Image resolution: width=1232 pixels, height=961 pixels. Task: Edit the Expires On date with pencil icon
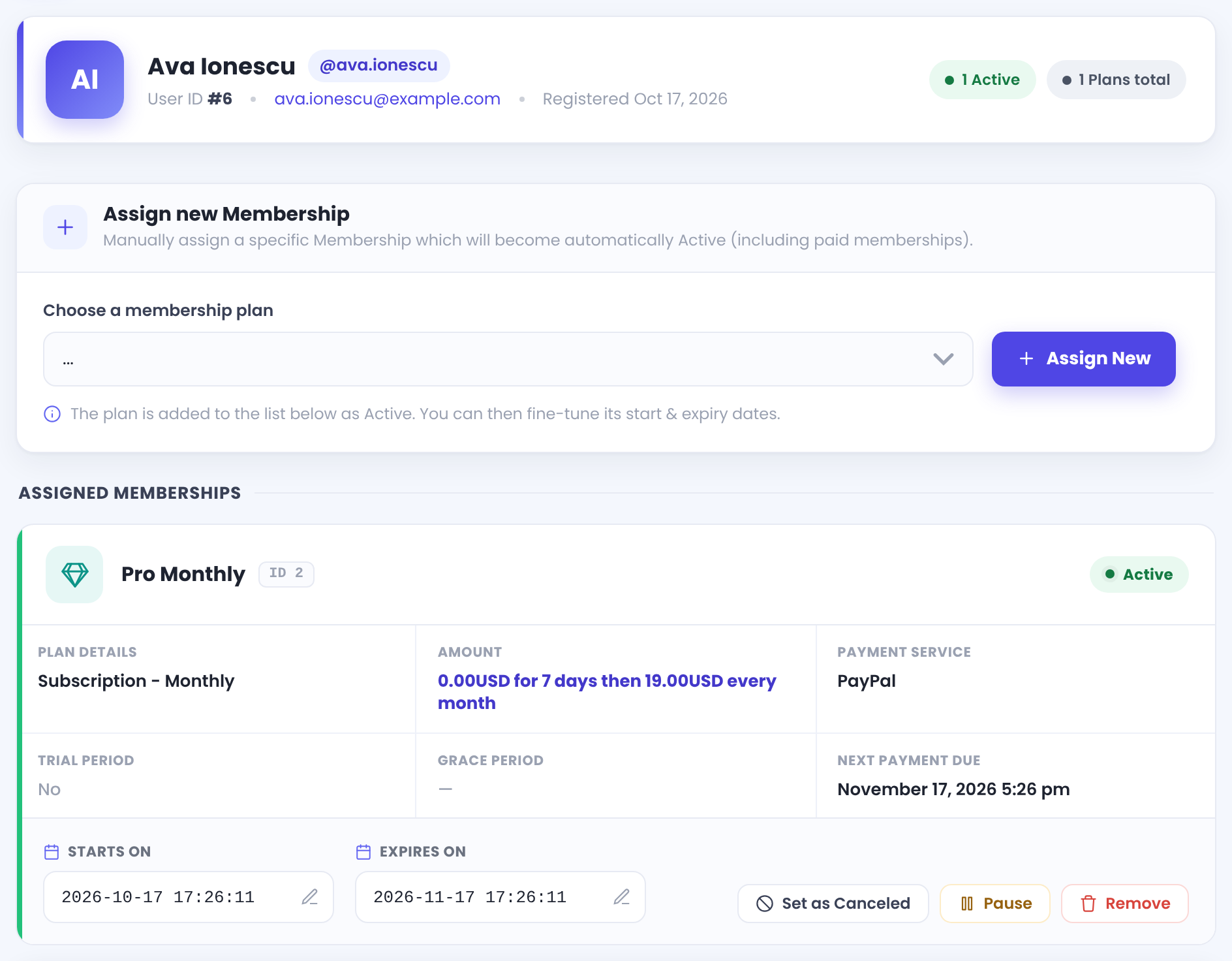[622, 897]
